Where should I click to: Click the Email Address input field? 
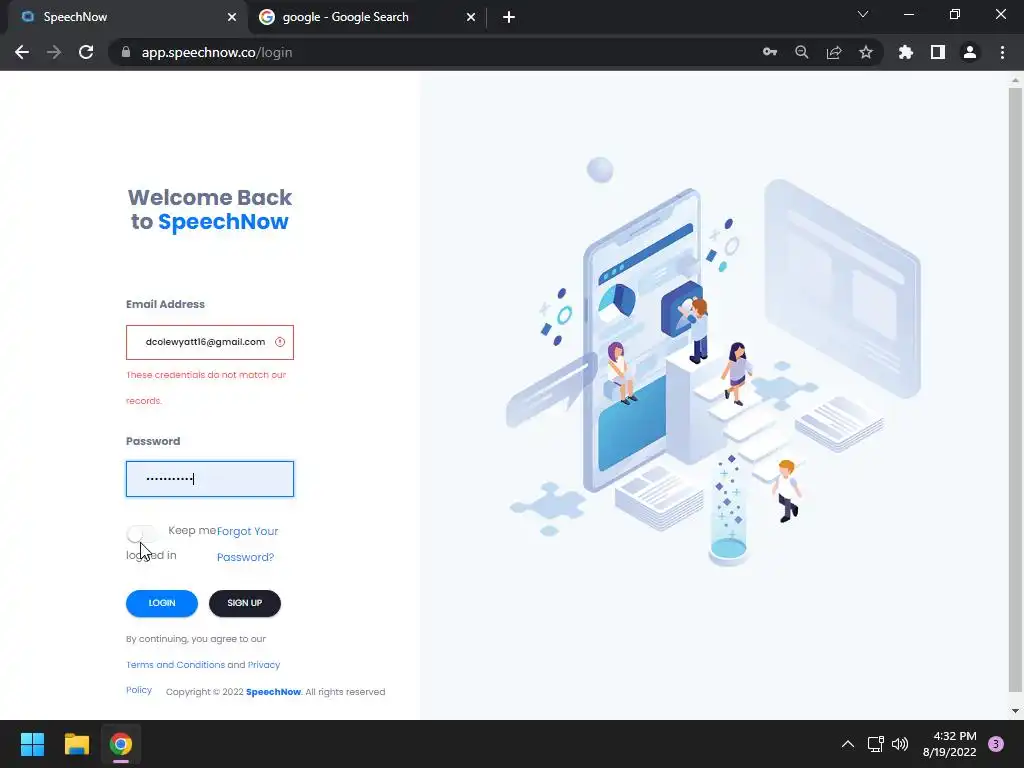pyautogui.click(x=210, y=342)
